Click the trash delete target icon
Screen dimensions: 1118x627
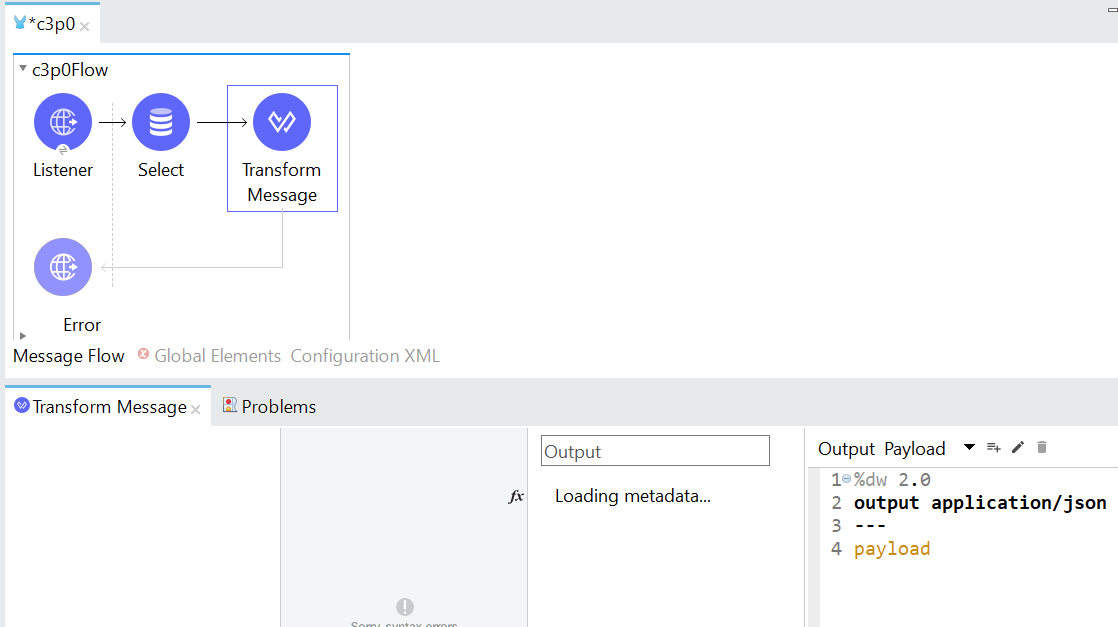(1042, 448)
